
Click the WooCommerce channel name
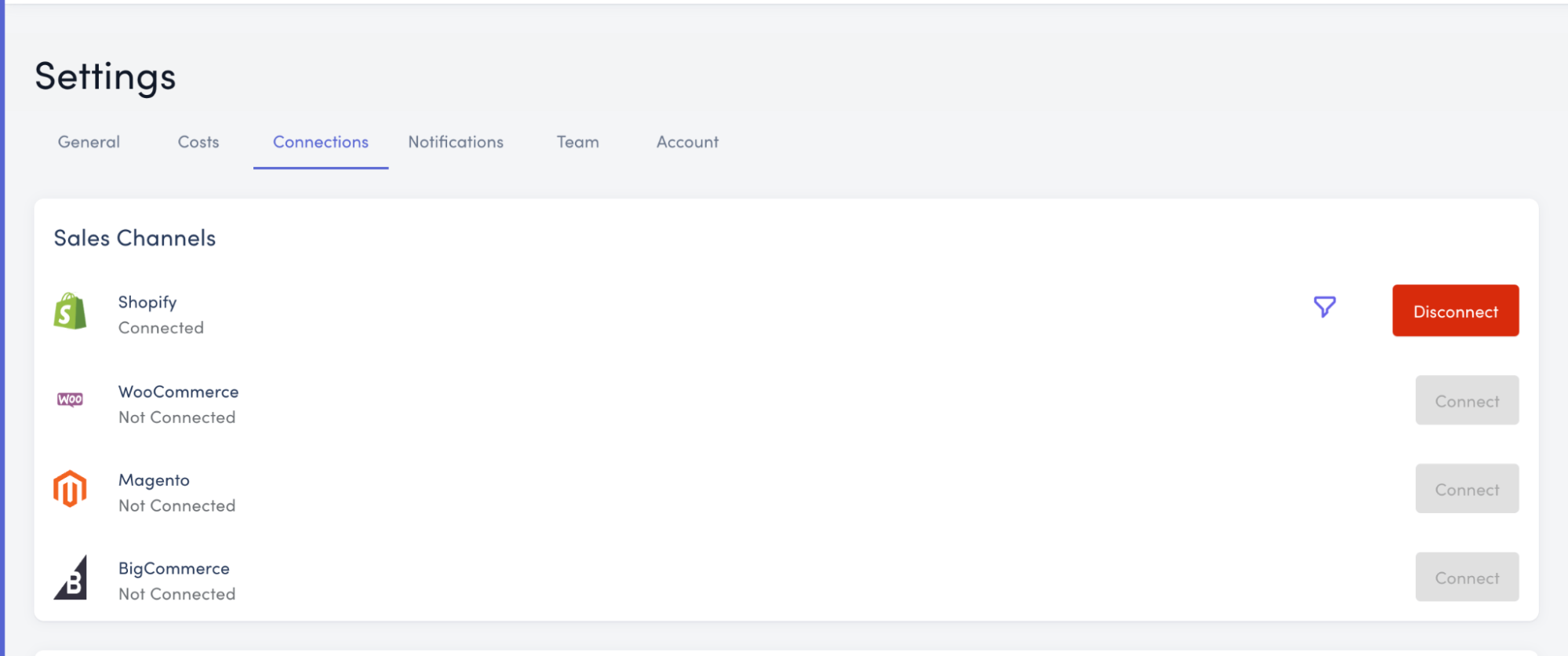point(178,392)
